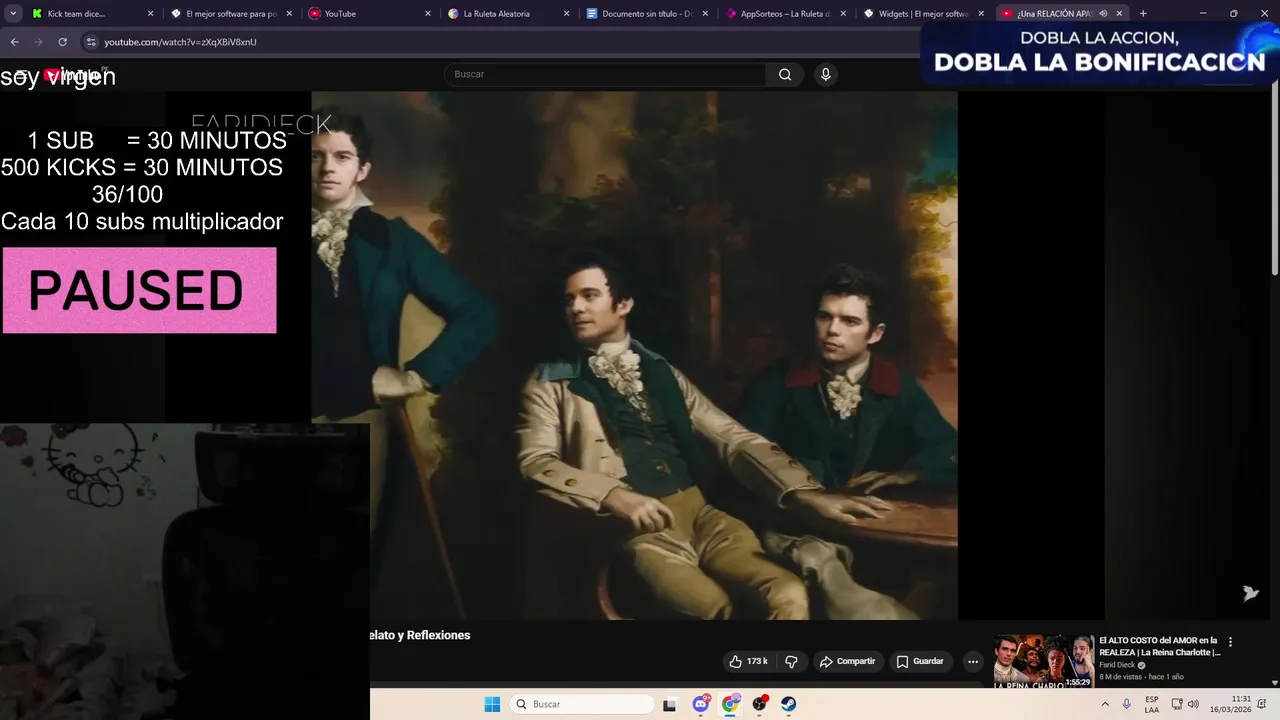Image resolution: width=1280 pixels, height=720 pixels.
Task: Open Google Chrome taskbar icon
Action: click(730, 704)
